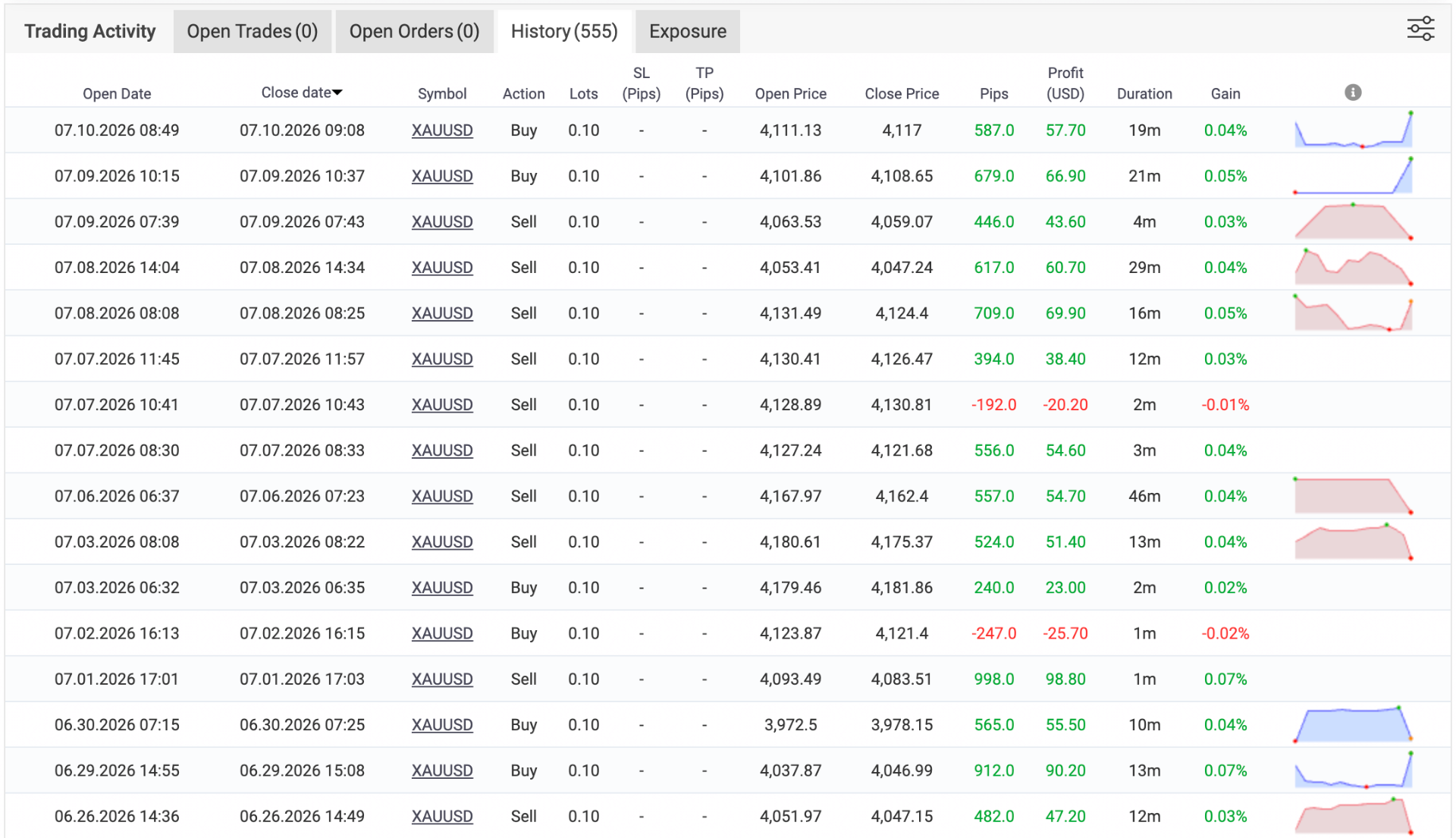Image resolution: width=1456 pixels, height=838 pixels.
Task: View mini chart for 07.03.2026 08:08 trade
Action: [1353, 541]
